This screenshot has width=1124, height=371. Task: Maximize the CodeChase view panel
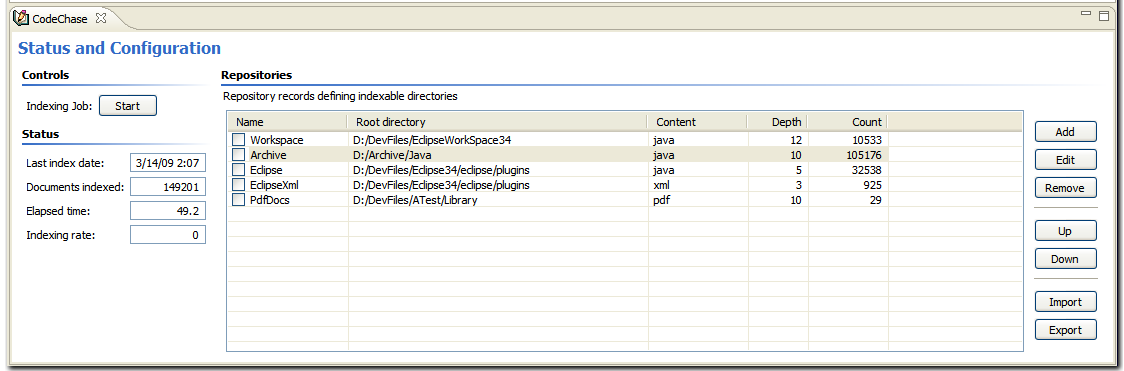pyautogui.click(x=1103, y=15)
